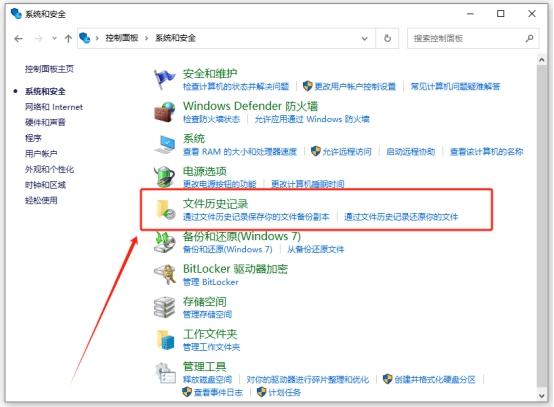
Task: Click 允许应用通过 Windows 防火墙 link
Action: click(312, 119)
